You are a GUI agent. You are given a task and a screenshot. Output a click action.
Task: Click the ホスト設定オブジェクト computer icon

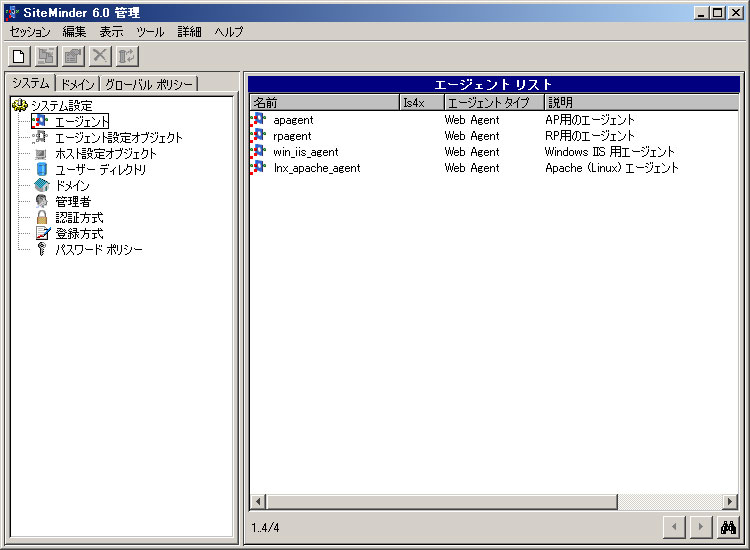click(41, 154)
